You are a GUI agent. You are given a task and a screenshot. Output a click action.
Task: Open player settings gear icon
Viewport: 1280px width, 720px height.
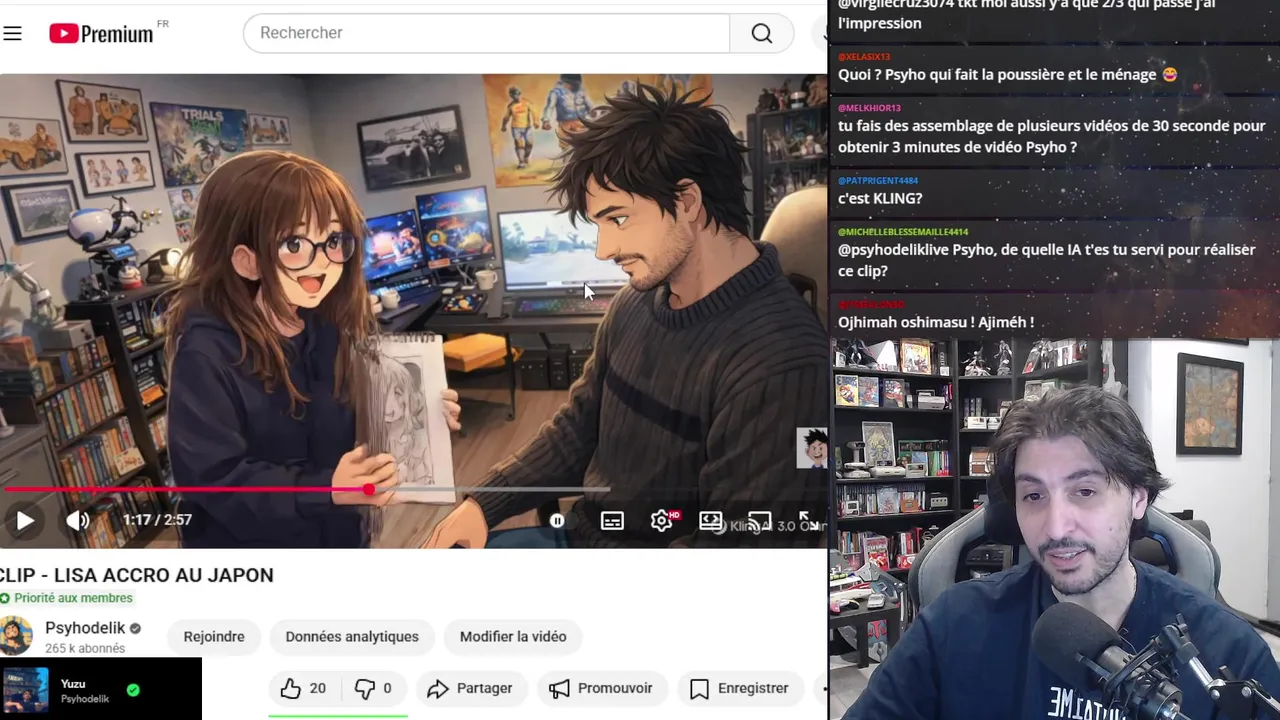pyautogui.click(x=662, y=520)
